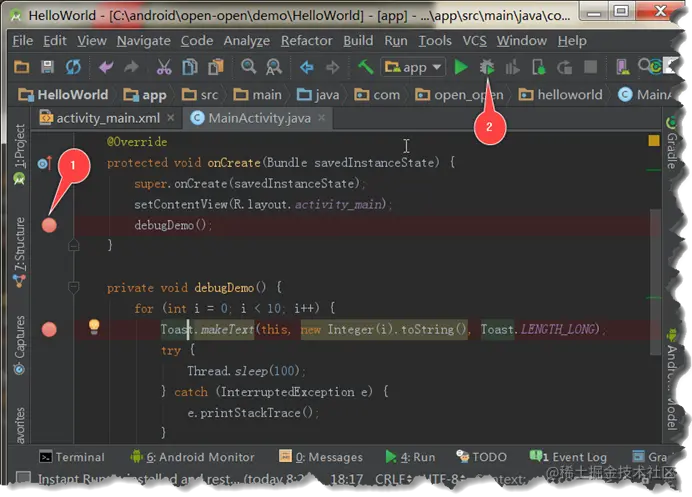Click the intention lightbulb icon

[94, 327]
